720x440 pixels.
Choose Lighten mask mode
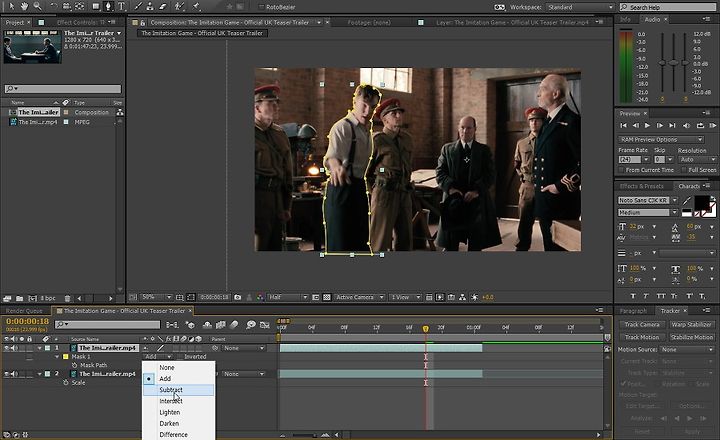coord(178,412)
